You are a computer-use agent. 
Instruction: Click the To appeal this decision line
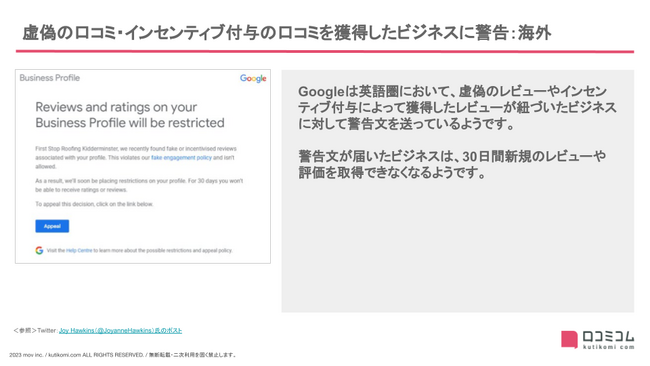(x=94, y=204)
